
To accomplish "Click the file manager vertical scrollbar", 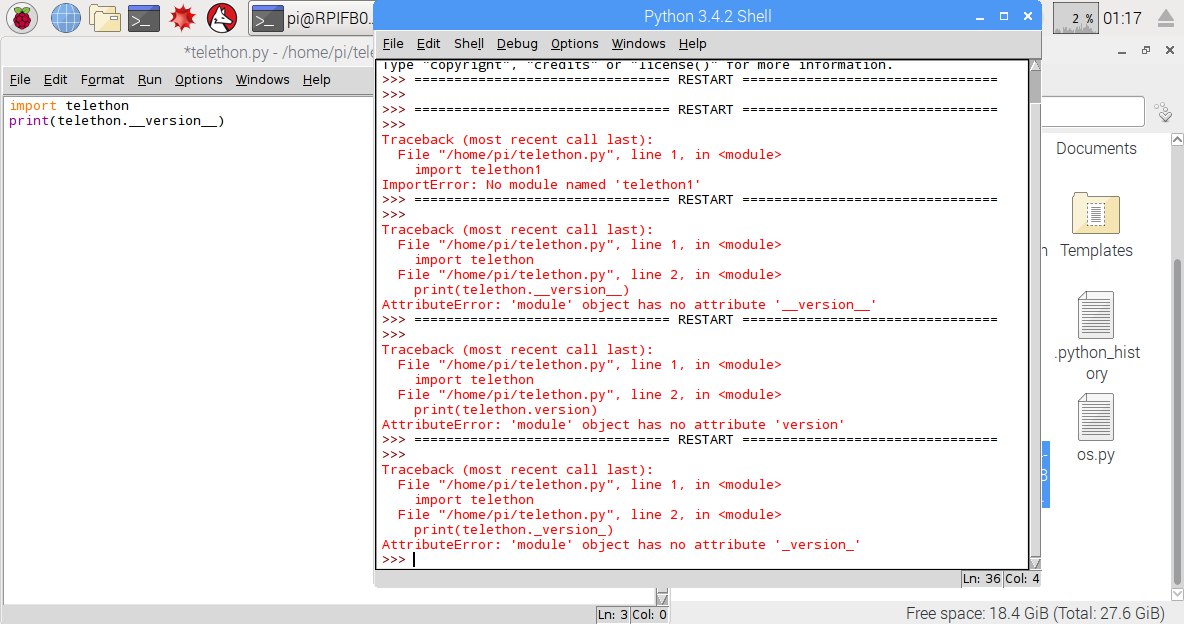I will click(1176, 423).
